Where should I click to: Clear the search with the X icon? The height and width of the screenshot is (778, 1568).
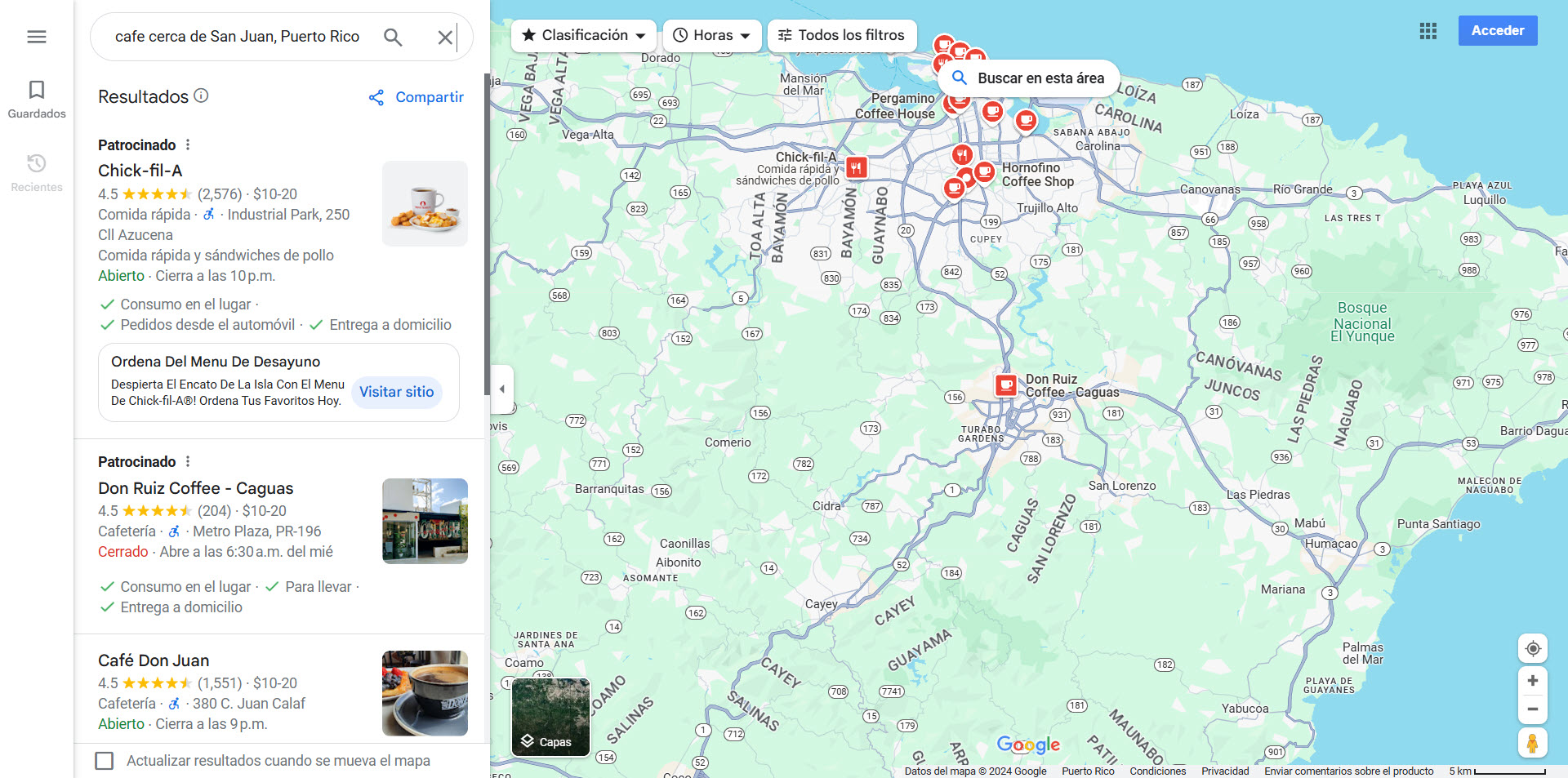click(x=445, y=37)
